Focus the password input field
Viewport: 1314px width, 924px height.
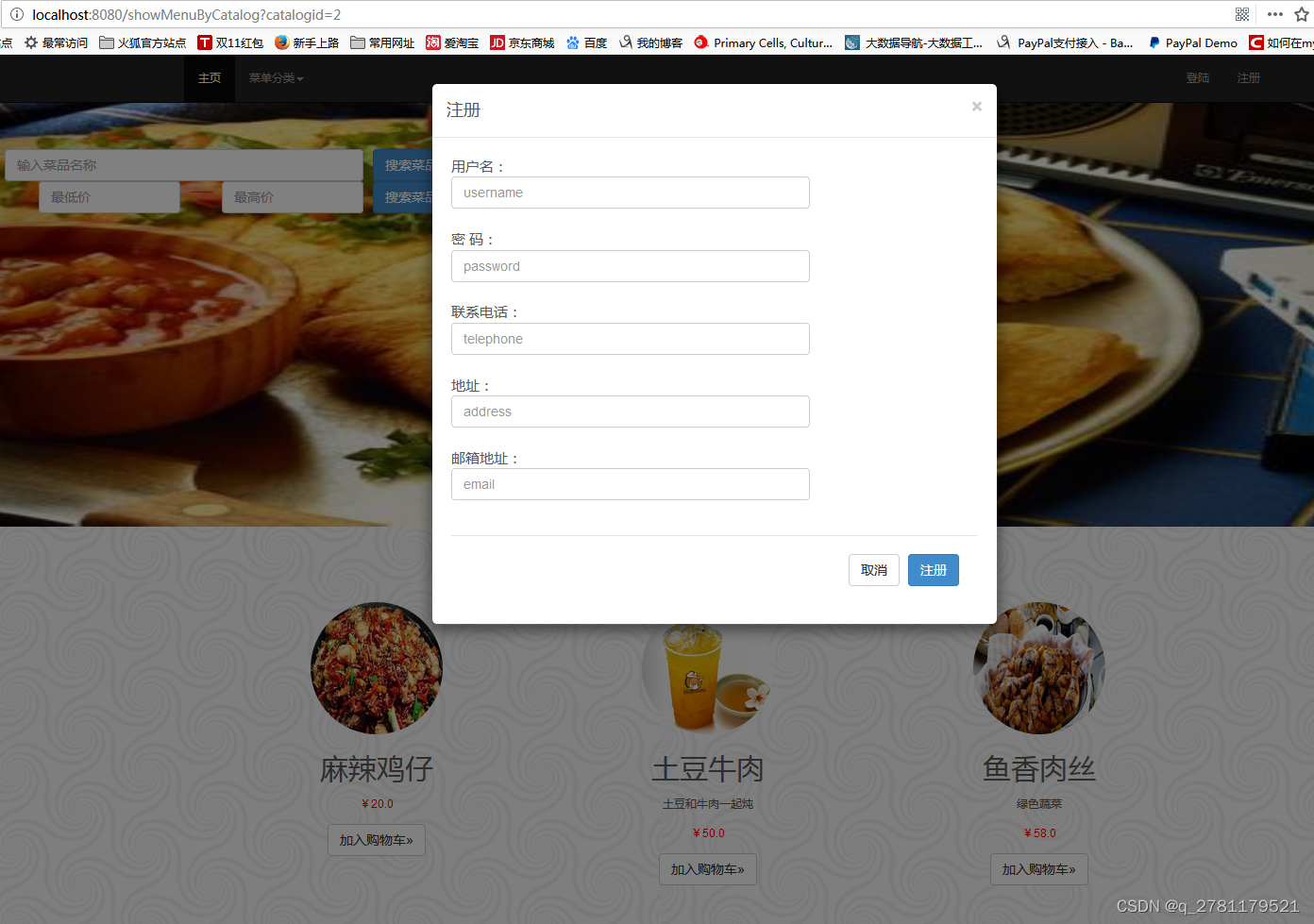631,266
